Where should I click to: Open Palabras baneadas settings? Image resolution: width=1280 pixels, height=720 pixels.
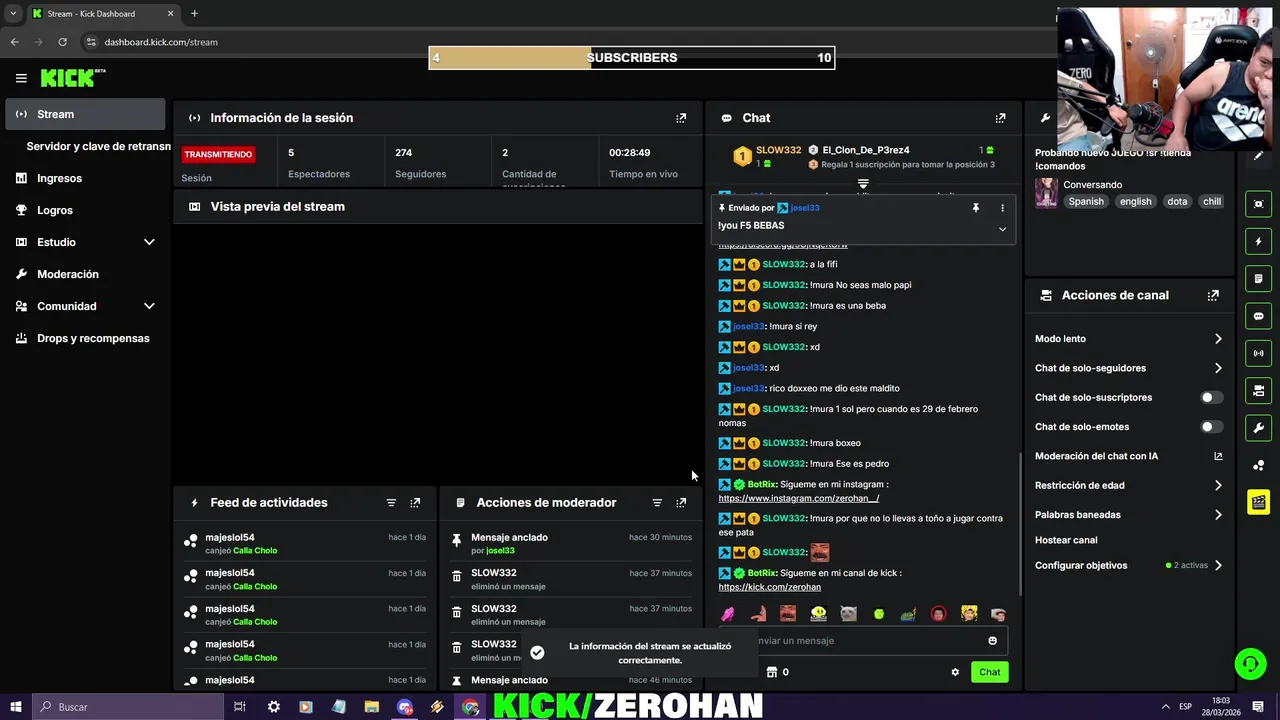pos(1129,515)
